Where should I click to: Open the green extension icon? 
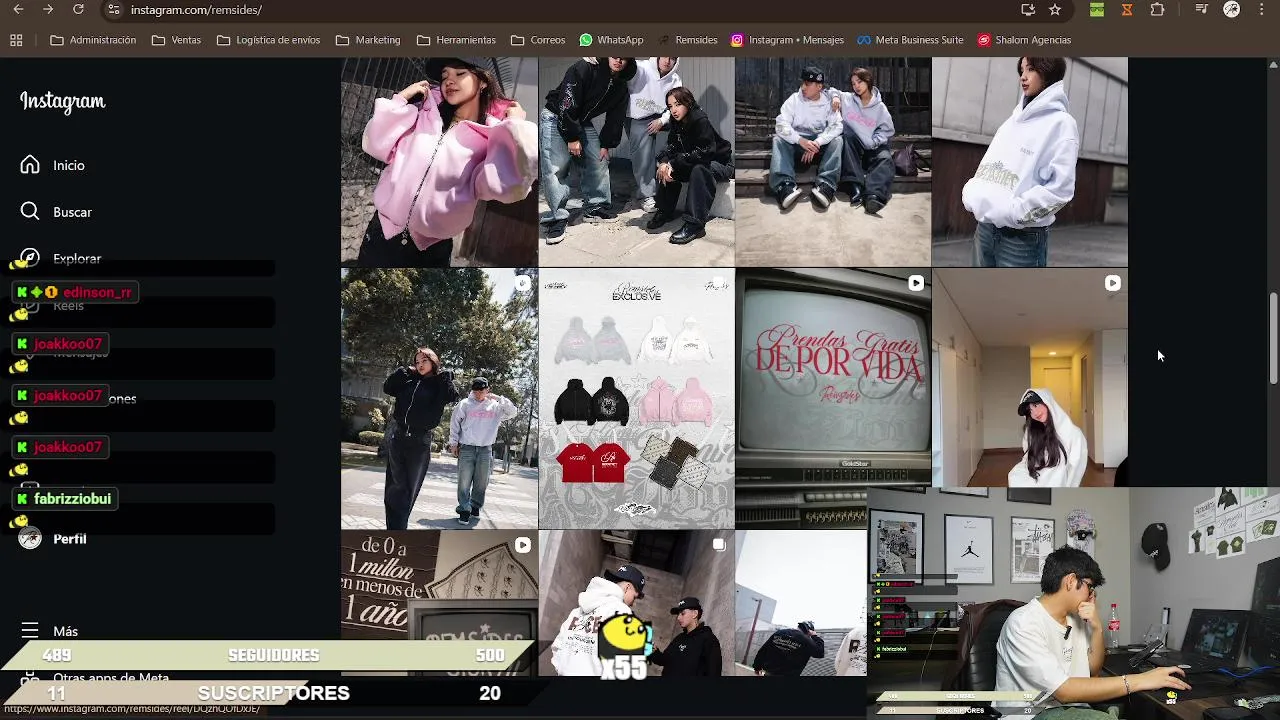(x=1097, y=10)
